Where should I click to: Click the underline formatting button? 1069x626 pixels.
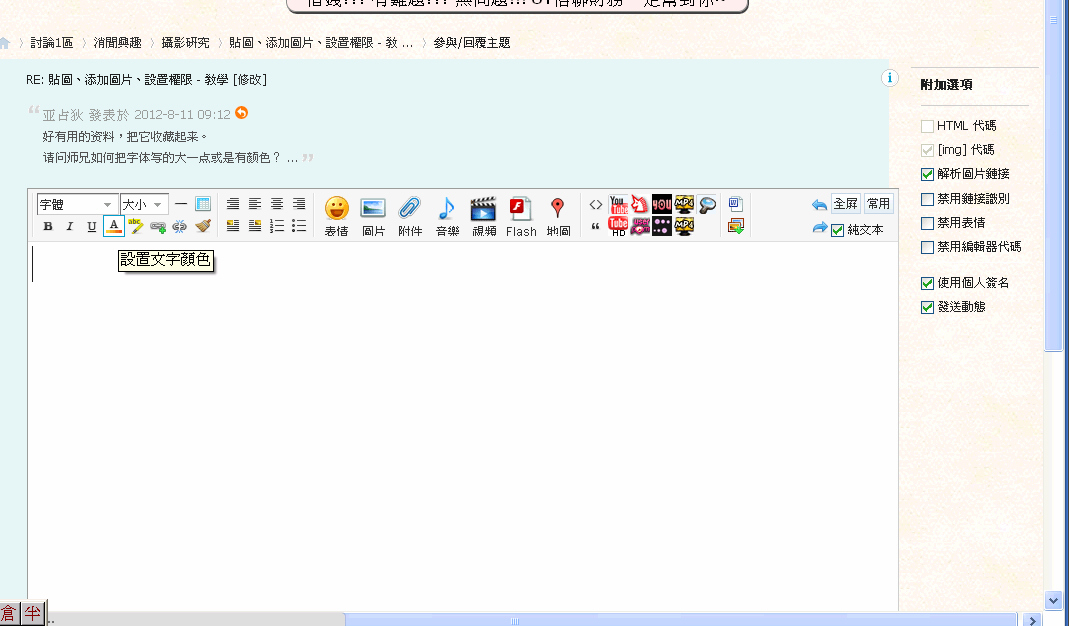[x=92, y=227]
